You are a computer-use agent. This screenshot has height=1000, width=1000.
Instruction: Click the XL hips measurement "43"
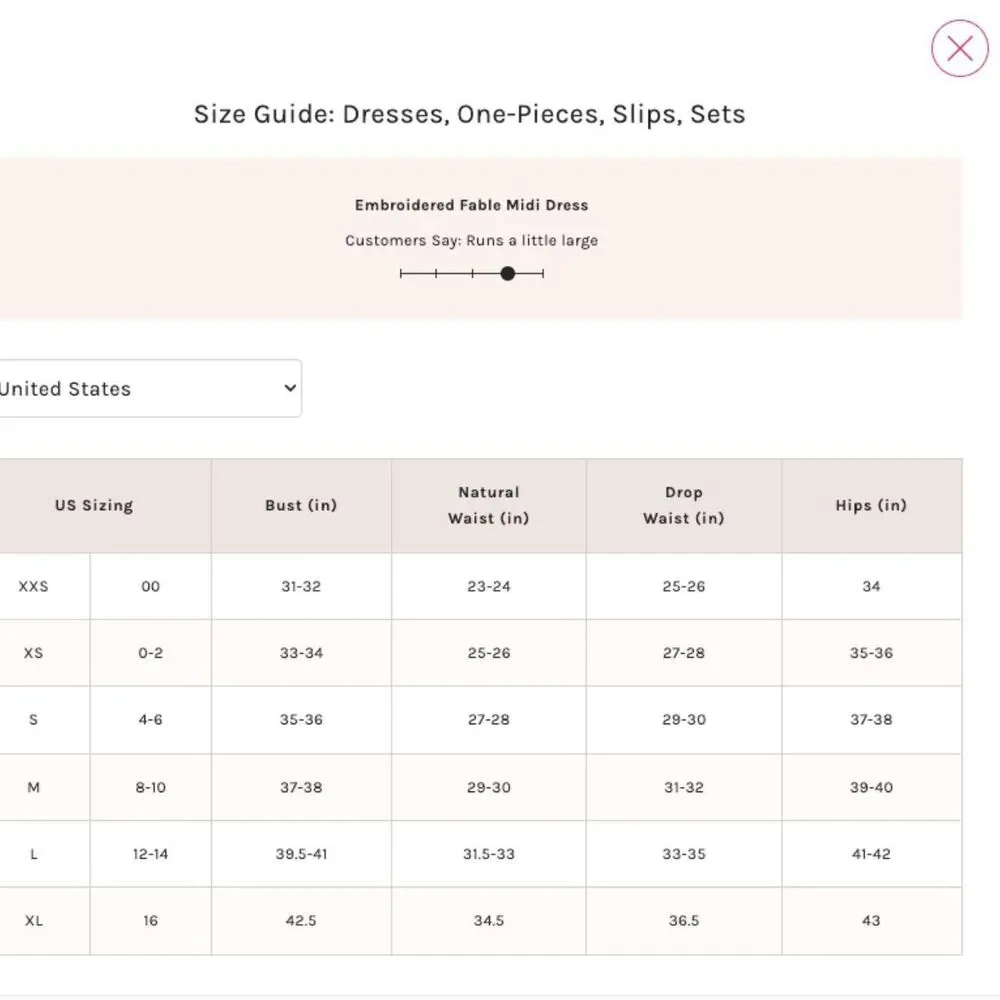(871, 920)
